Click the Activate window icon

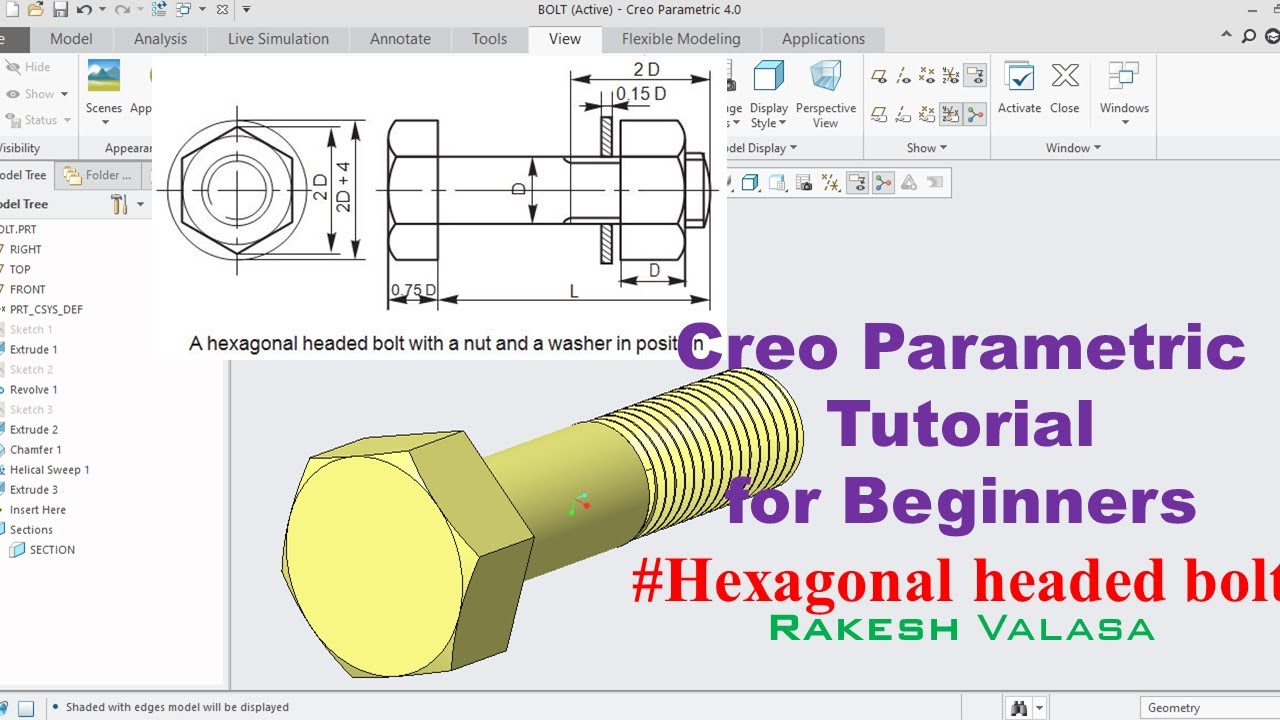1019,77
